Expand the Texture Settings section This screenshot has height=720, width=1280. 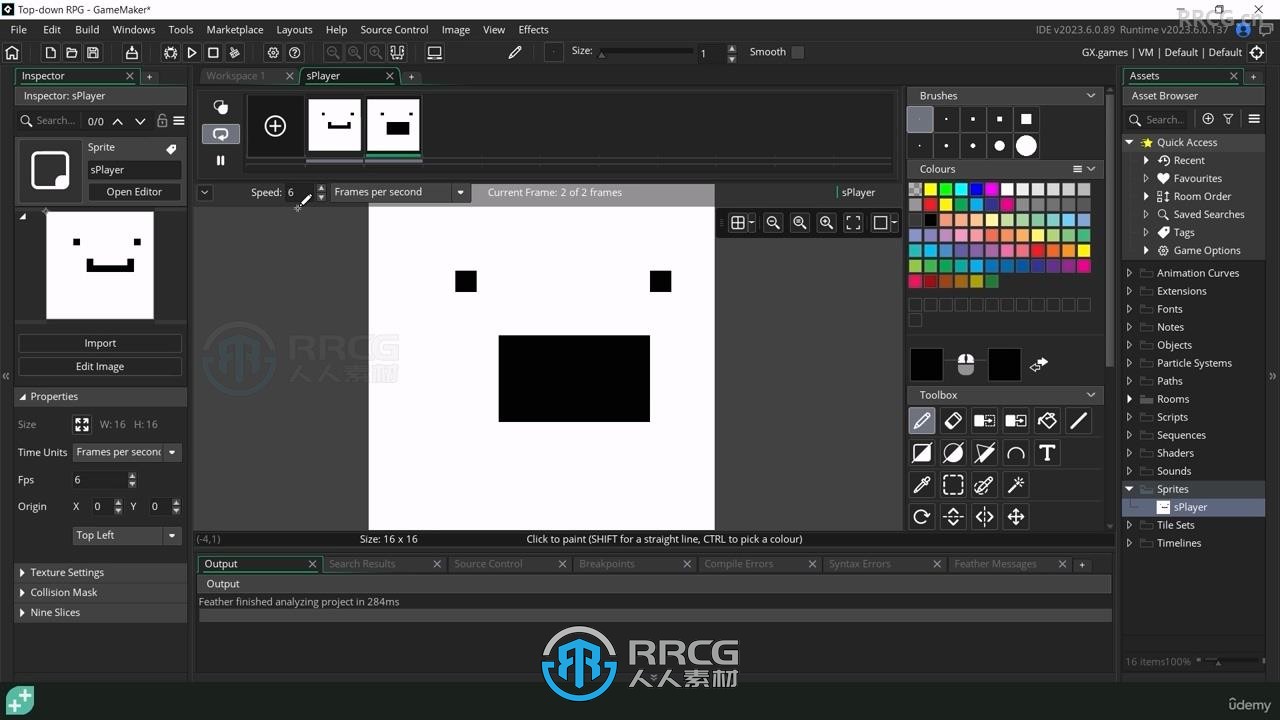pyautogui.click(x=100, y=572)
